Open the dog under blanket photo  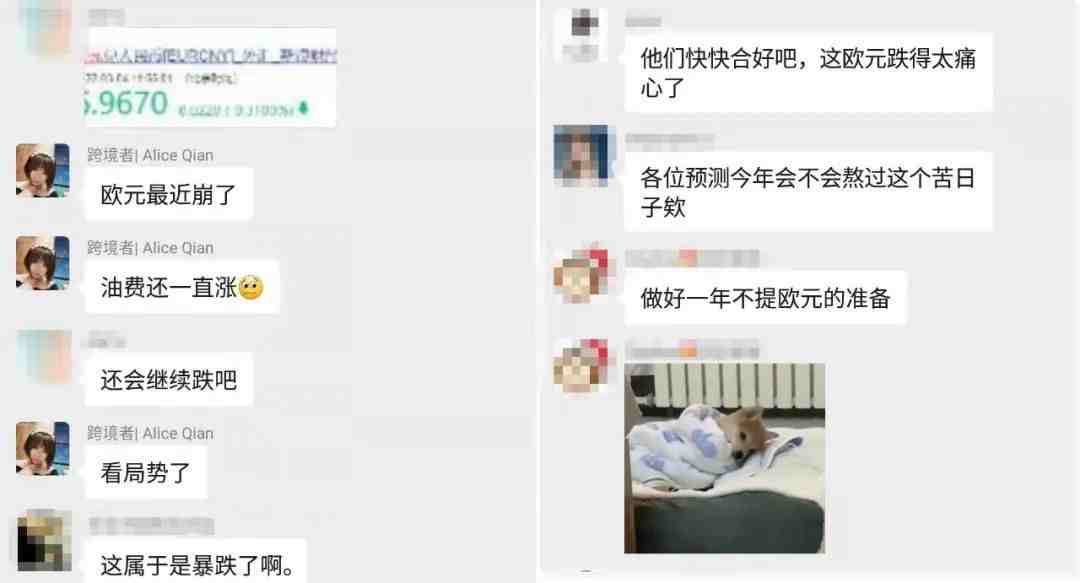[x=725, y=458]
